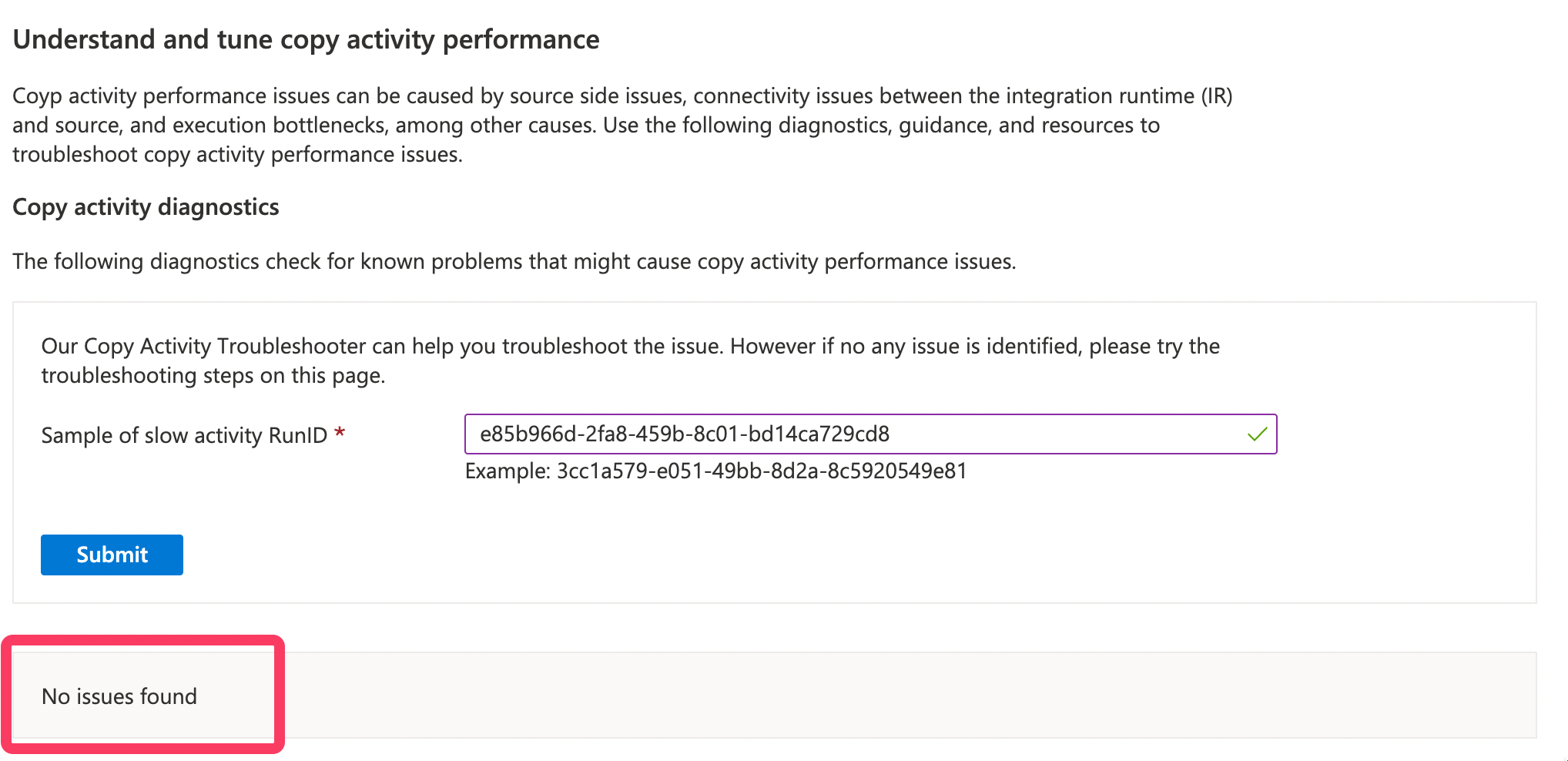Click the 'troubleshooting steps on this page' line
Screen dimensions: 1568x761
pos(213,376)
